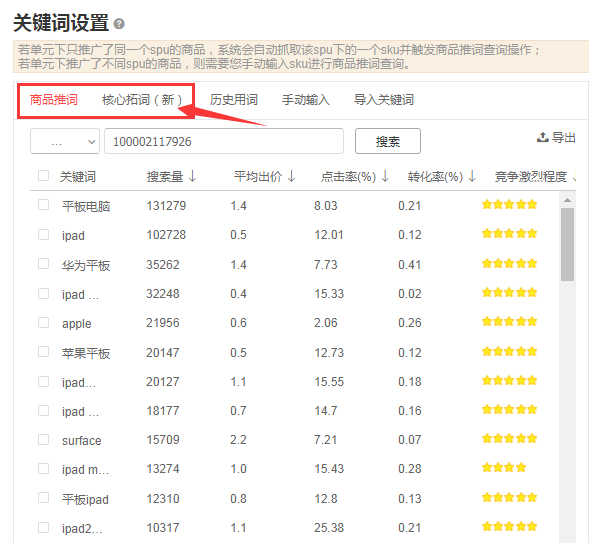Click star rating for 平板电脑 row
The height and width of the screenshot is (543, 589).
point(509,205)
